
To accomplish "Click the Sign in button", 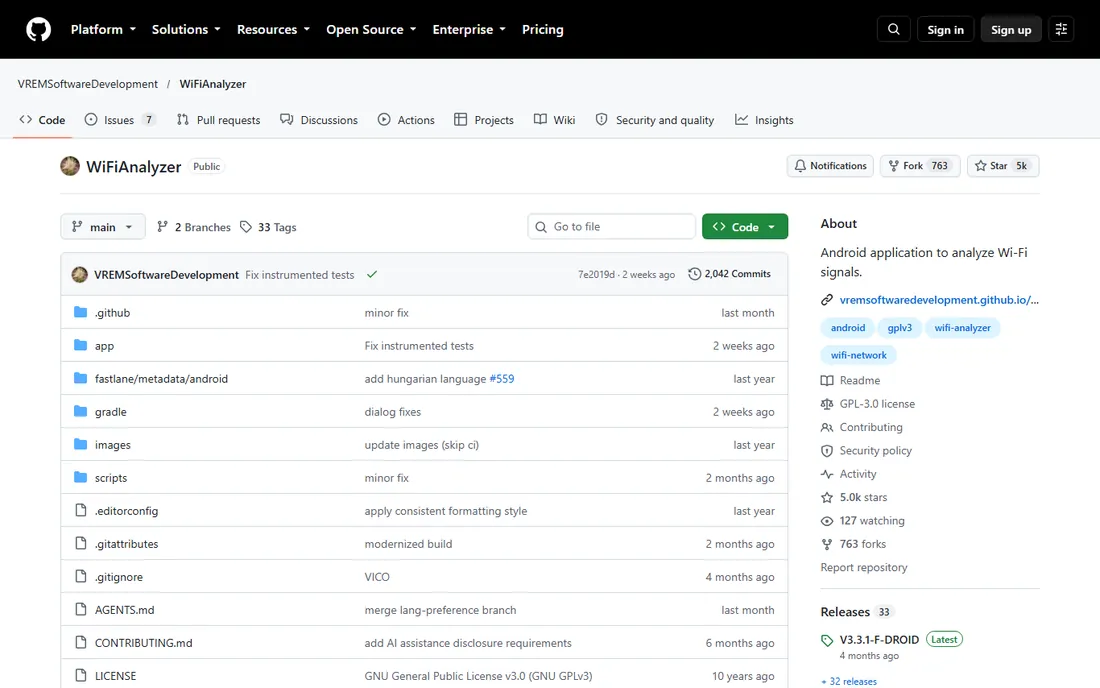I will click(x=945, y=29).
